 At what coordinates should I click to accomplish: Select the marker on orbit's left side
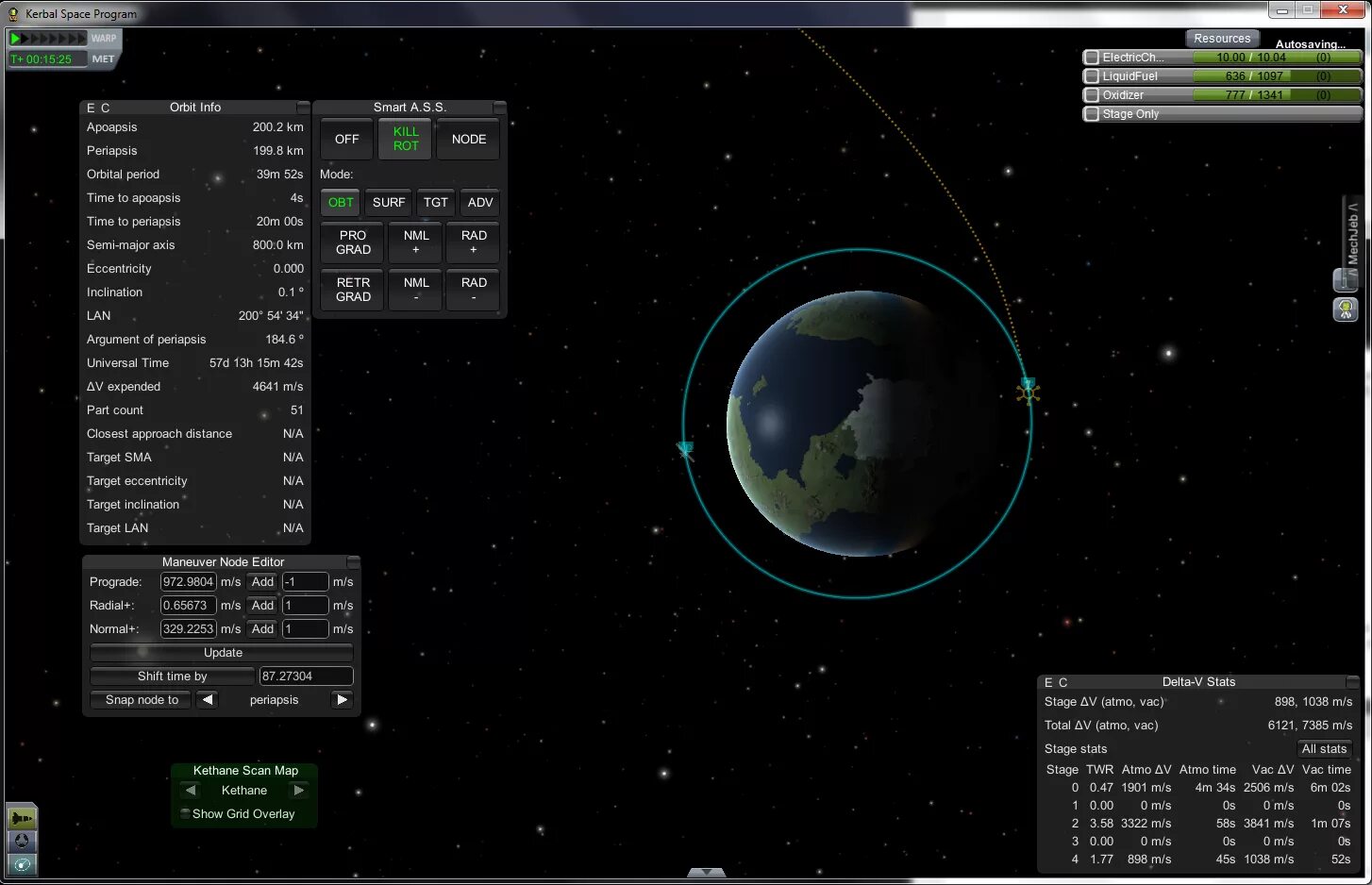(x=686, y=450)
